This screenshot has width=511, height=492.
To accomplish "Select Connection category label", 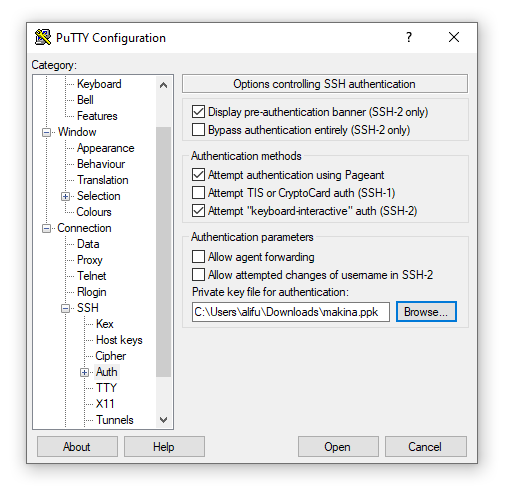I will point(84,228).
